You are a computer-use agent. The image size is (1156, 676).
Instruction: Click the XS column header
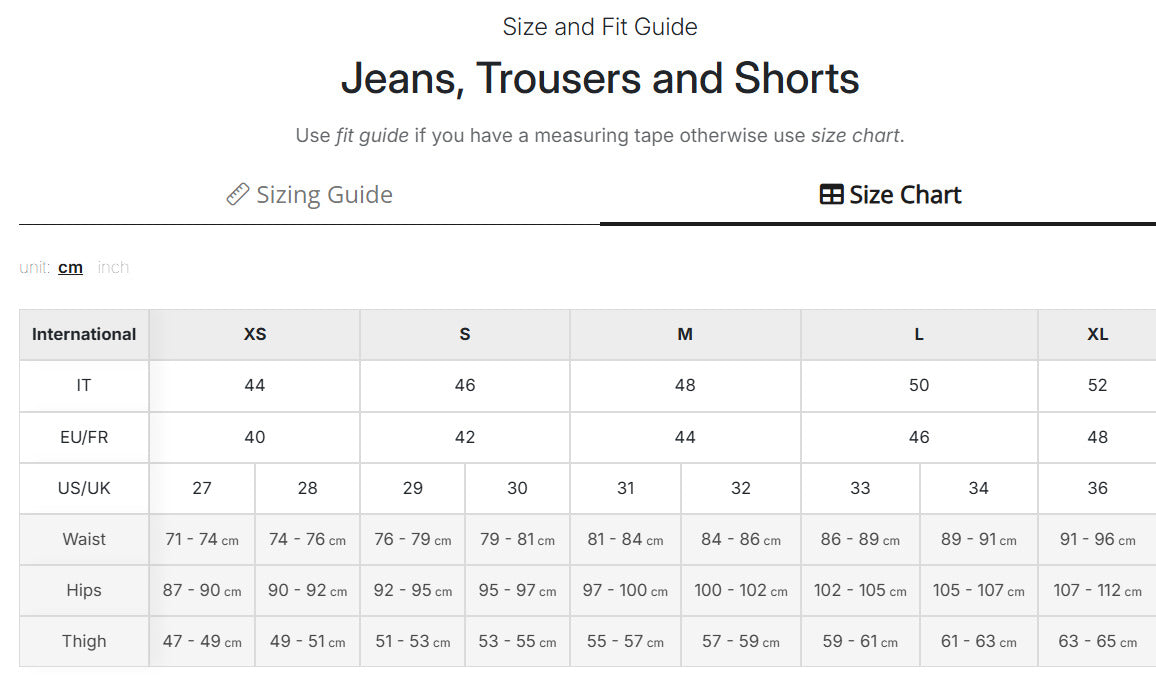[254, 335]
